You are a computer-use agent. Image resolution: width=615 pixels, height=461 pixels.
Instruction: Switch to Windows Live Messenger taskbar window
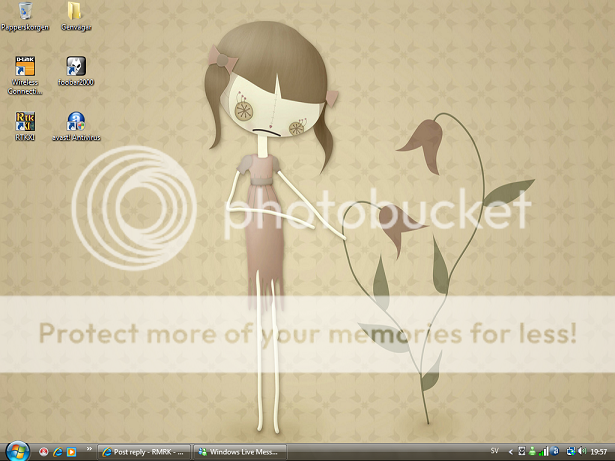pos(239,452)
